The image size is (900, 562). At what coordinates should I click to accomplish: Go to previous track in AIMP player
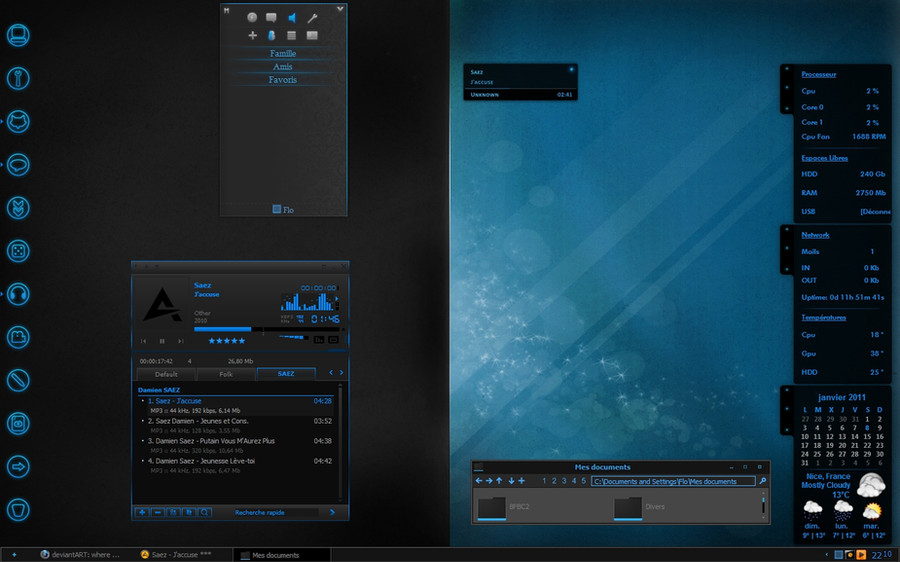click(x=143, y=341)
